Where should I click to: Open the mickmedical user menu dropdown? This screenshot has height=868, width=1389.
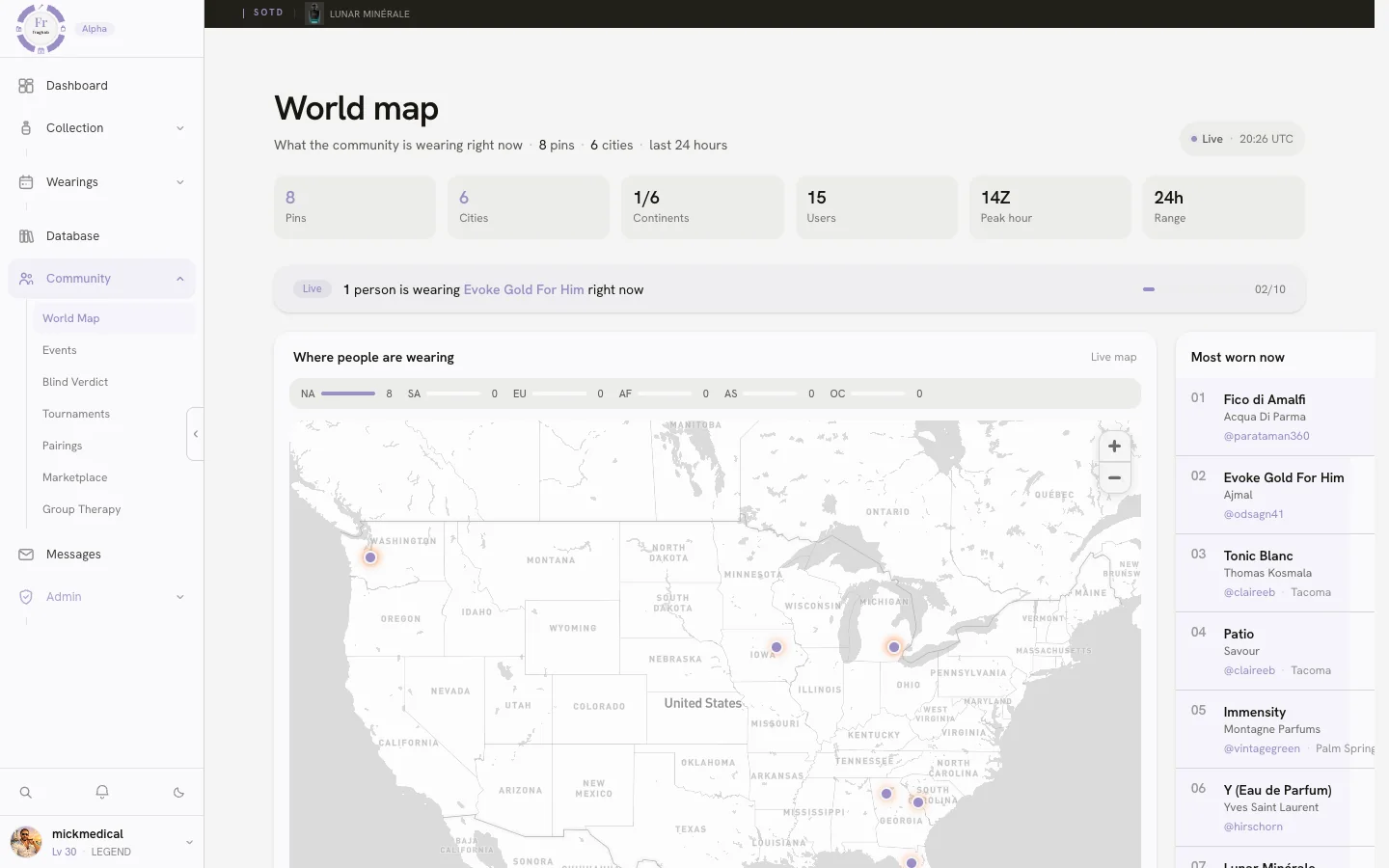click(189, 842)
